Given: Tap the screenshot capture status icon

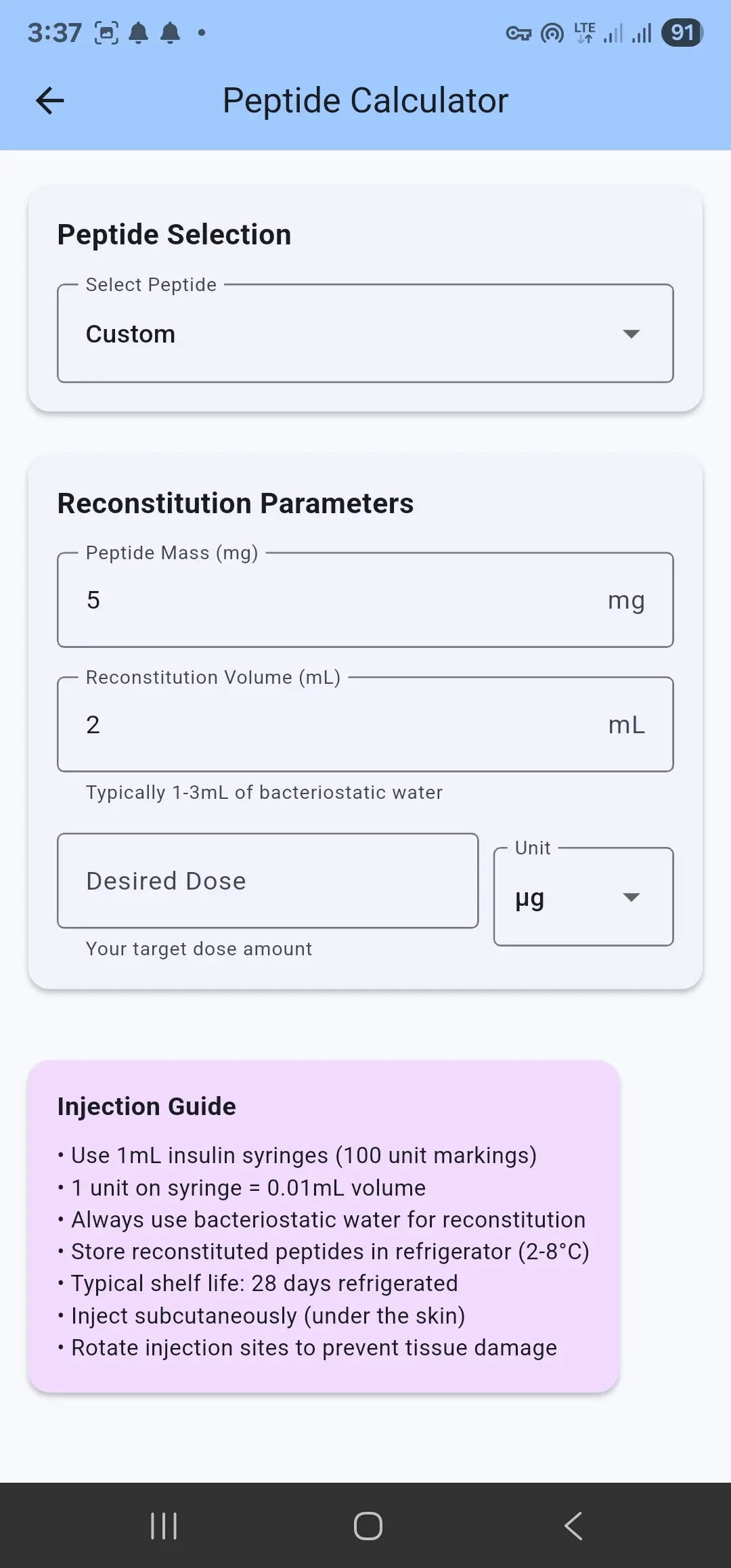Looking at the screenshot, I should click(106, 33).
